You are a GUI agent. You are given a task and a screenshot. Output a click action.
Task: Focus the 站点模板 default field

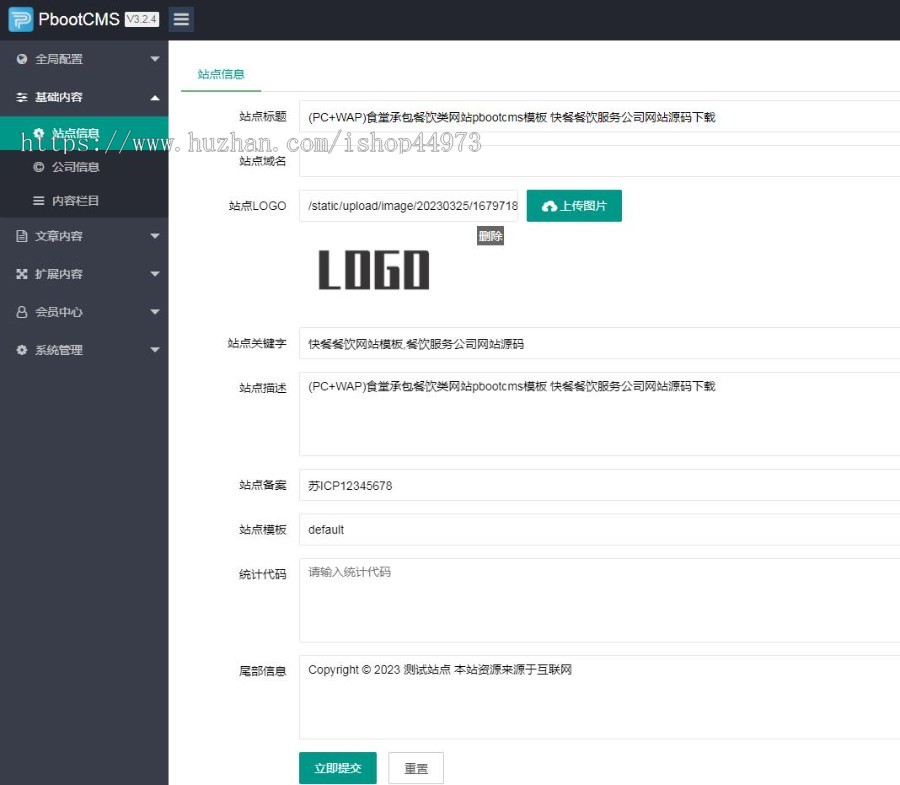pyautogui.click(x=599, y=530)
